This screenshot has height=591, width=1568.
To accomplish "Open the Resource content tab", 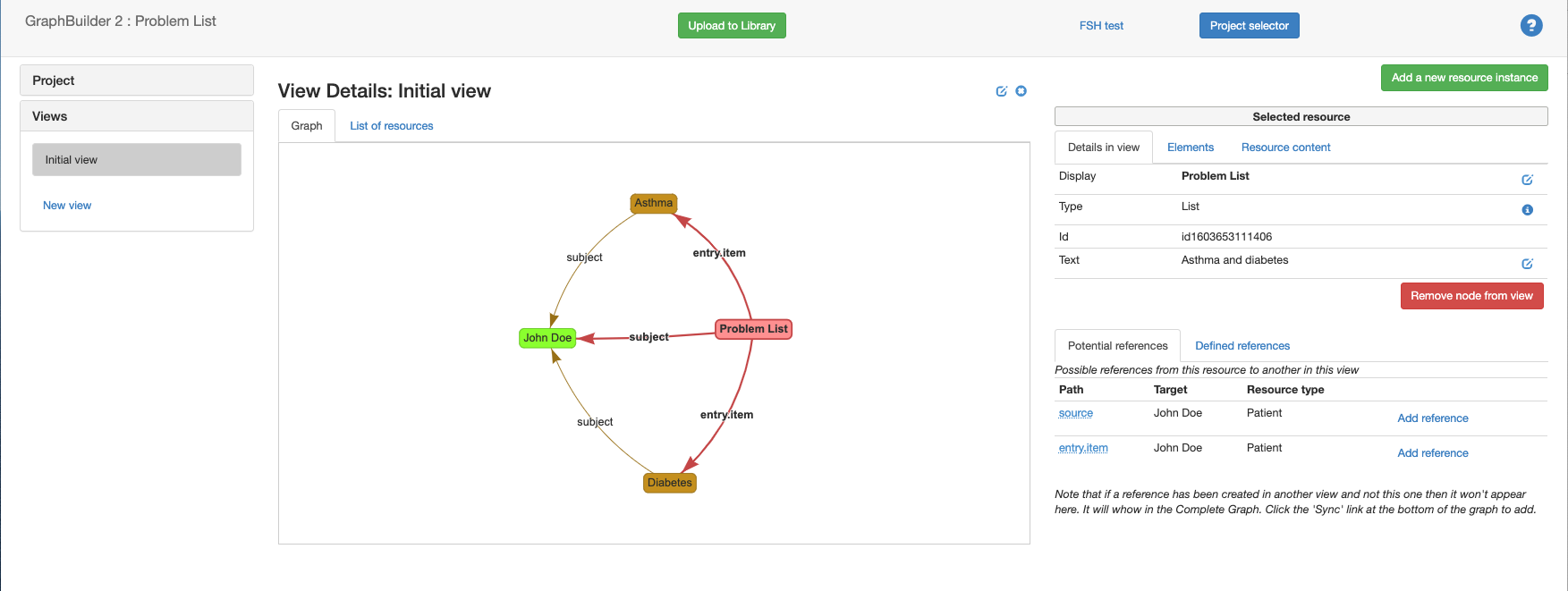I will 1285,148.
